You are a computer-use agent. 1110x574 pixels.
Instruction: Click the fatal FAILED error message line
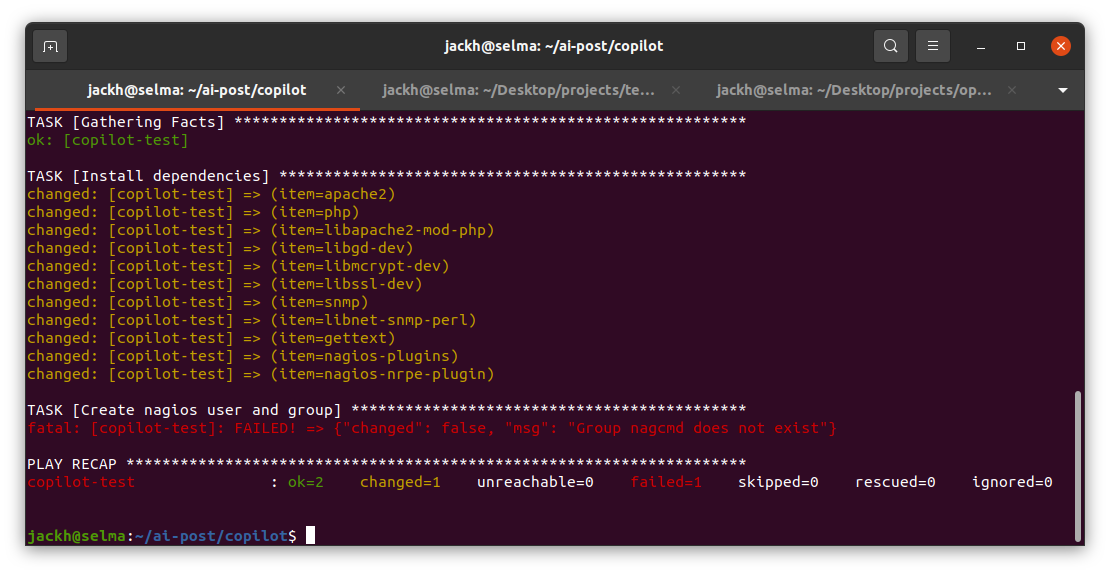432,428
